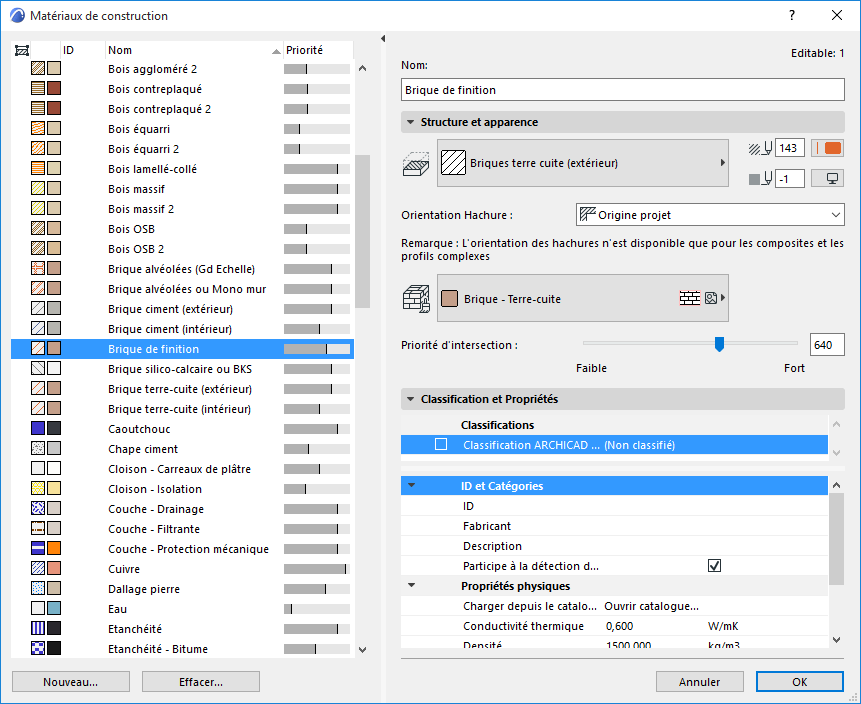Select Brique terre-cuite (intérieur) row
Screen dimensions: 861x704
coord(182,409)
